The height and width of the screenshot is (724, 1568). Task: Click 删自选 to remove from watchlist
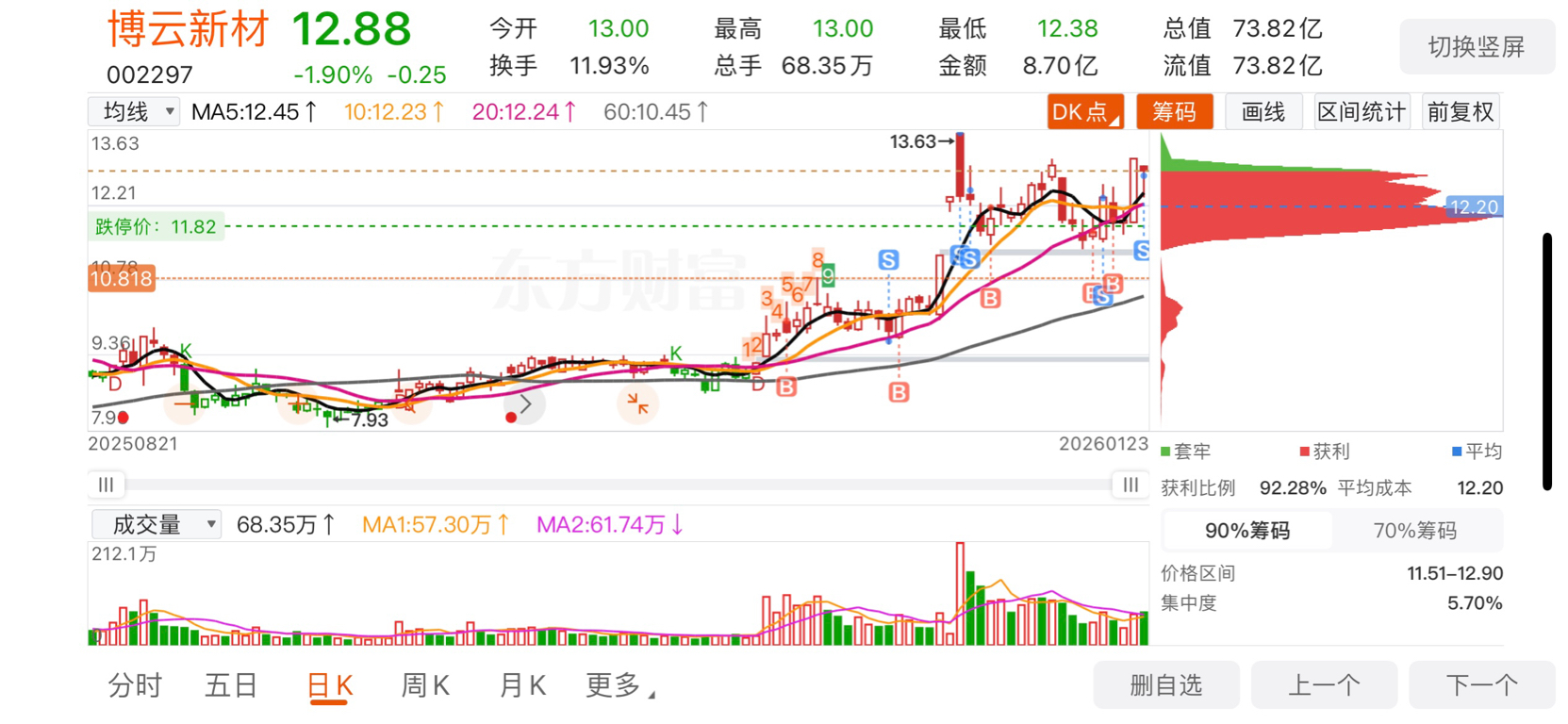(1166, 685)
